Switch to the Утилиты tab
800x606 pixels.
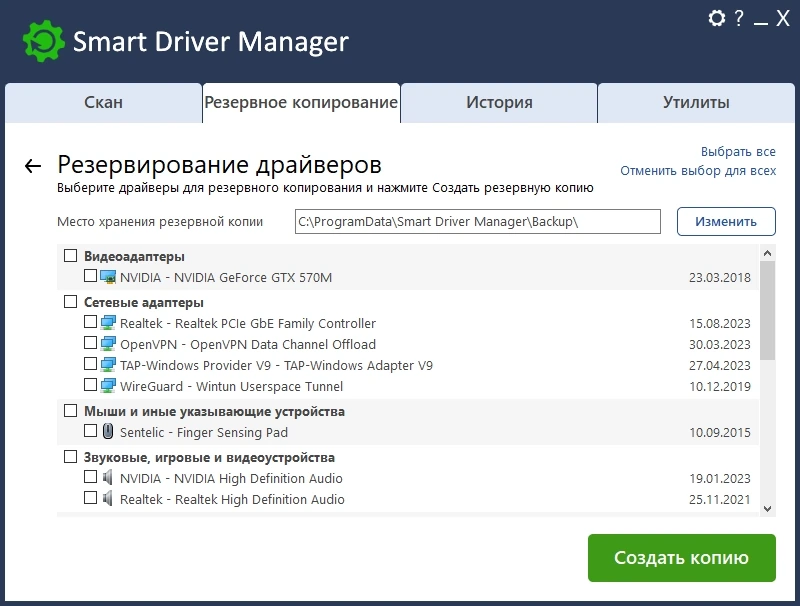point(696,103)
